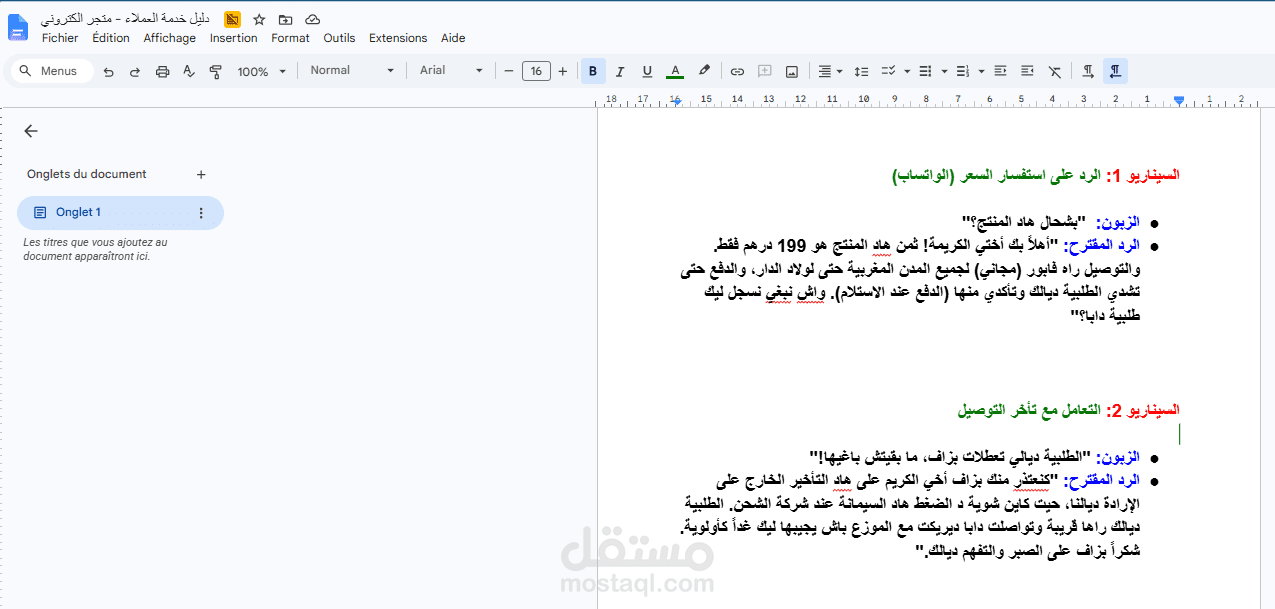Open the text color picker
This screenshot has width=1275, height=609.
(675, 71)
